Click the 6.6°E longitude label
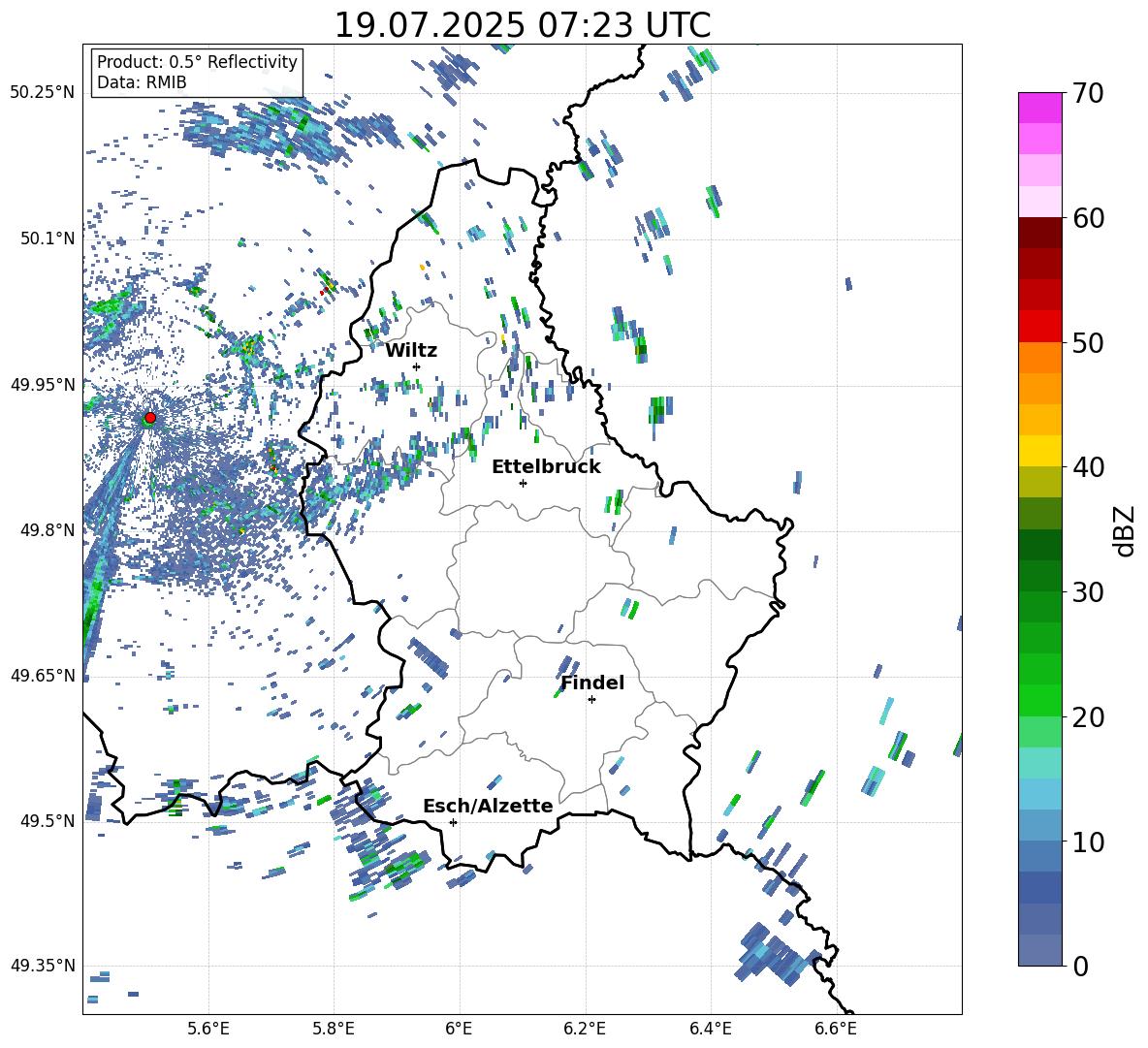The width and height of the screenshot is (1148, 1048). [x=836, y=1029]
